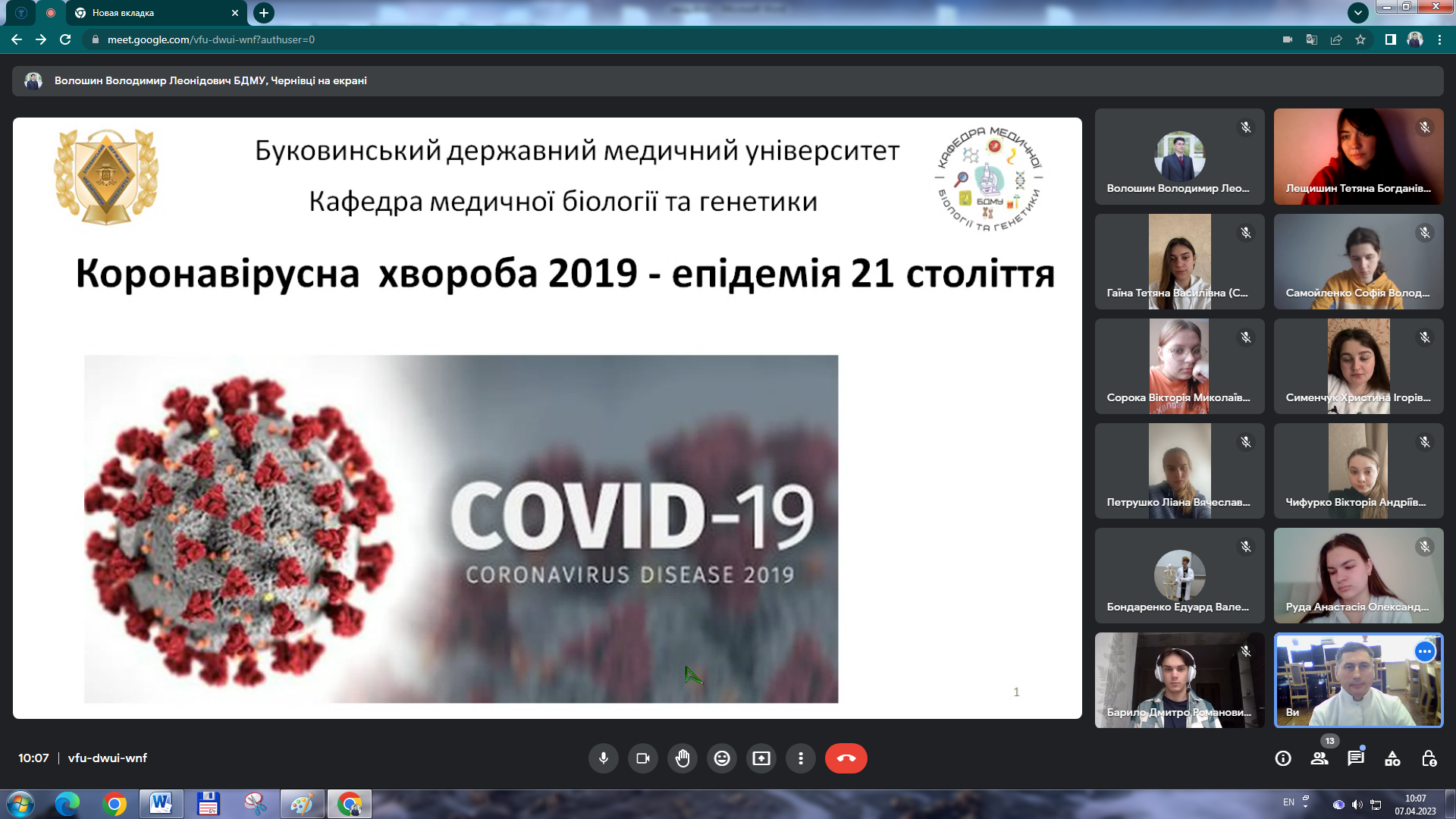This screenshot has width=1456, height=819.
Task: Open the chat with everyone panel
Action: (x=1356, y=758)
